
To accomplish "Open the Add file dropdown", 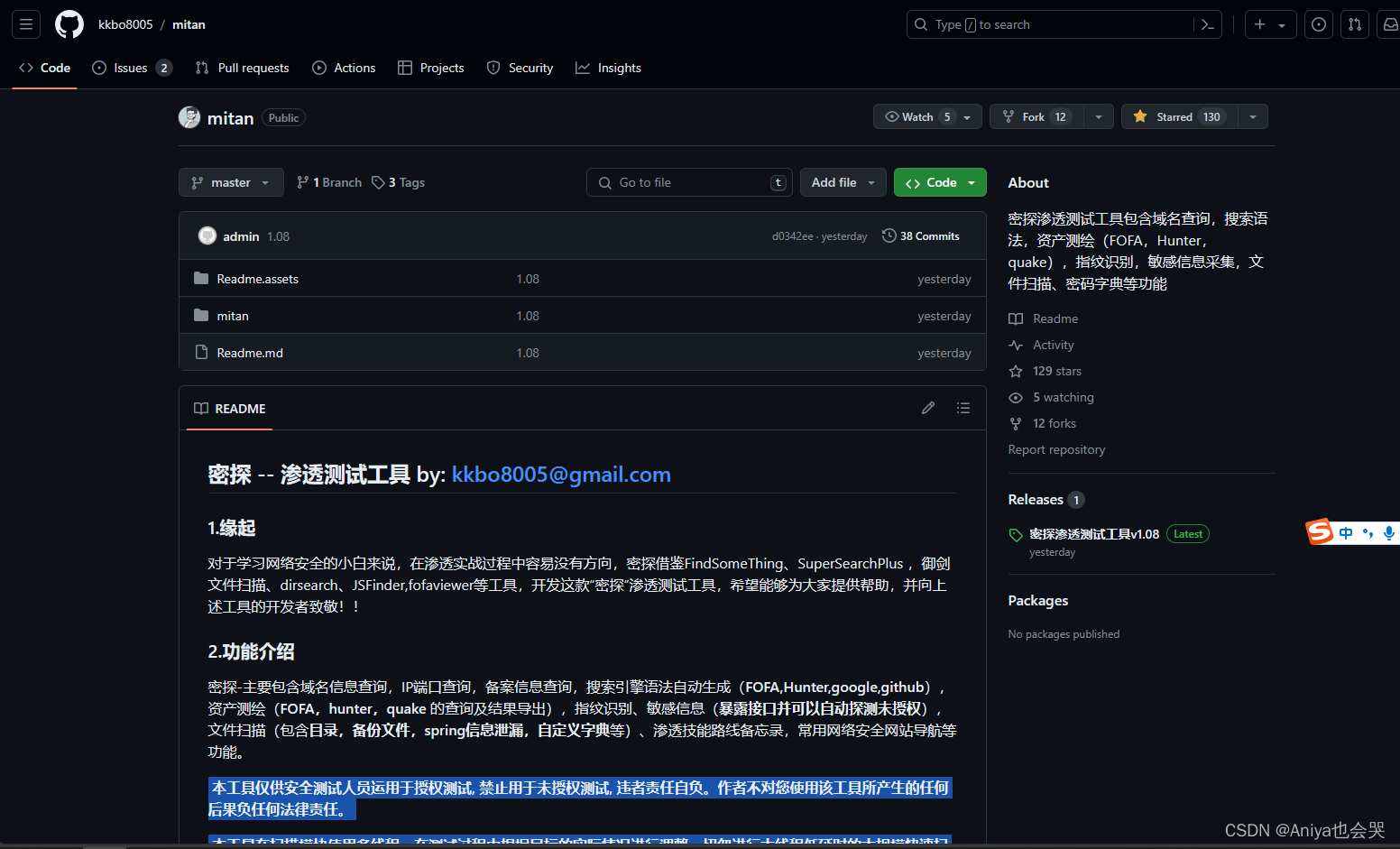I will point(843,182).
